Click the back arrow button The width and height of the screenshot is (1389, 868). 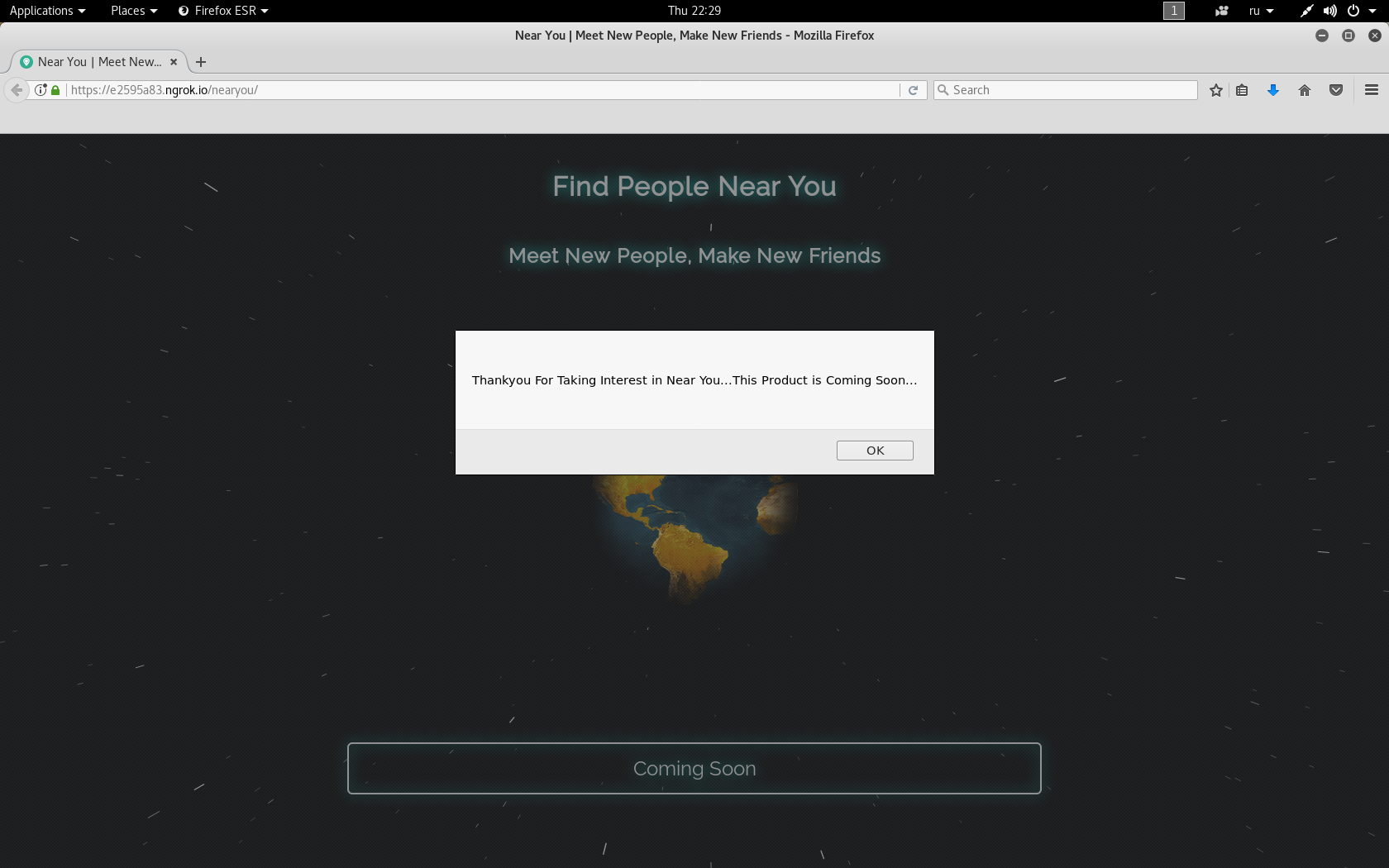[17, 90]
